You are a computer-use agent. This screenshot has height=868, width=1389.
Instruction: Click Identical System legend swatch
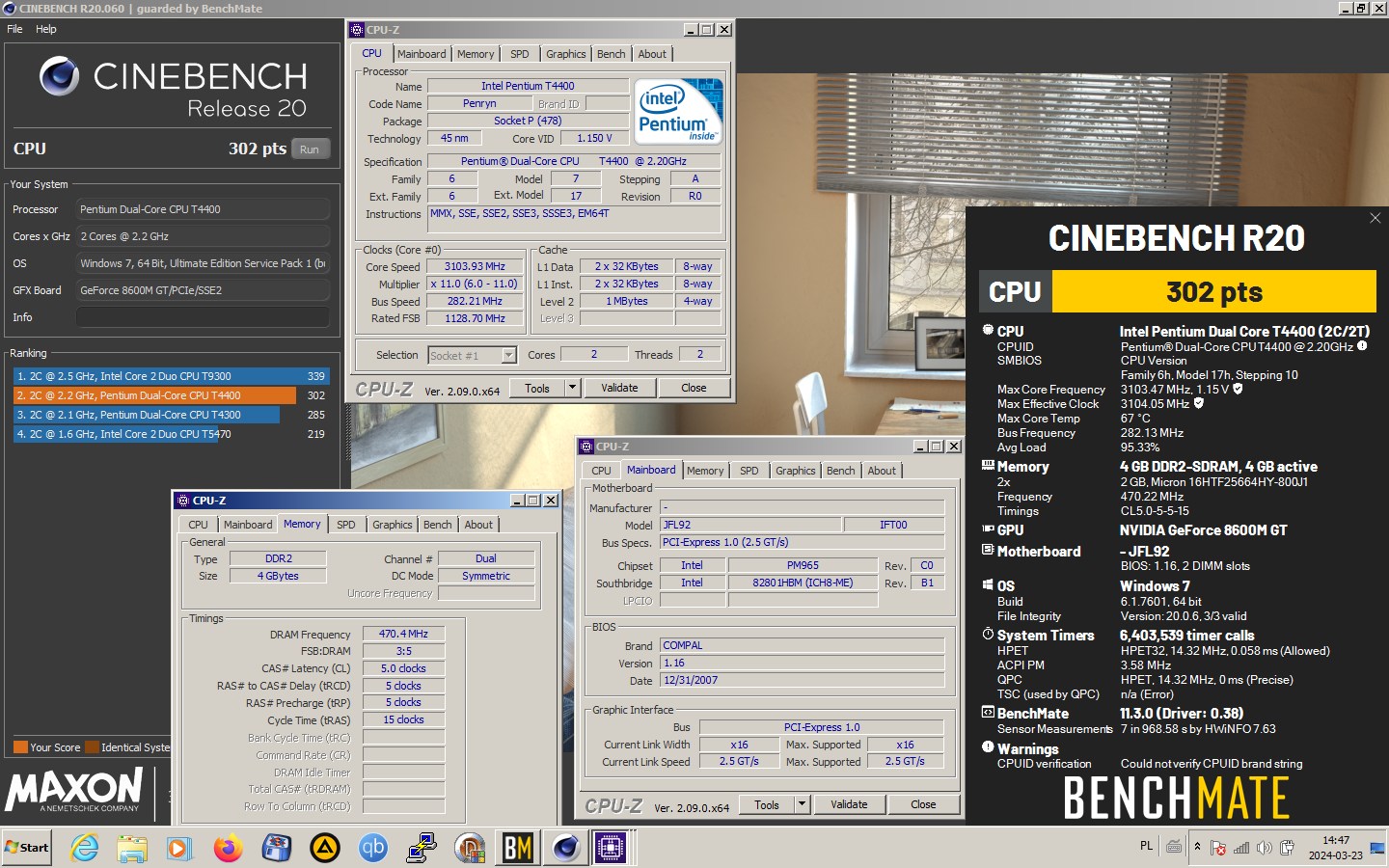point(93,747)
